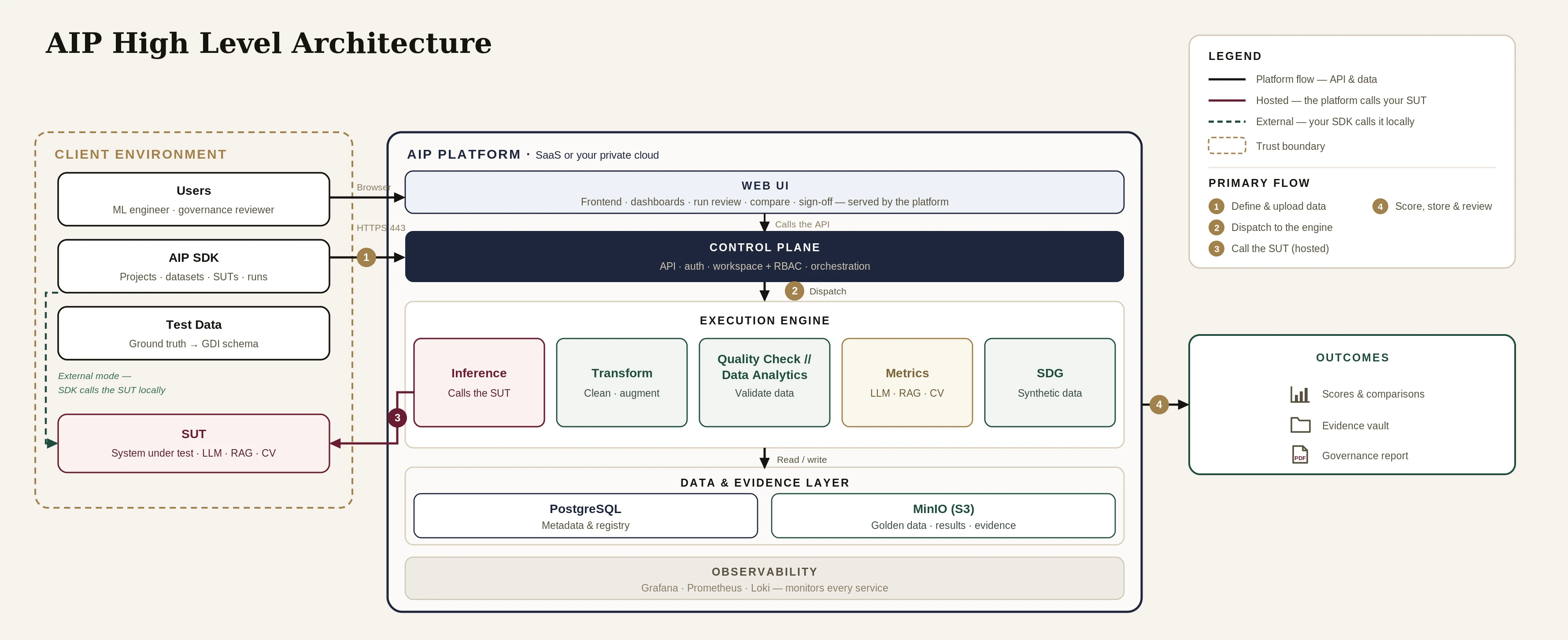Click the "Calls the API" label
Screen dimensions: 1568x640
point(802,224)
